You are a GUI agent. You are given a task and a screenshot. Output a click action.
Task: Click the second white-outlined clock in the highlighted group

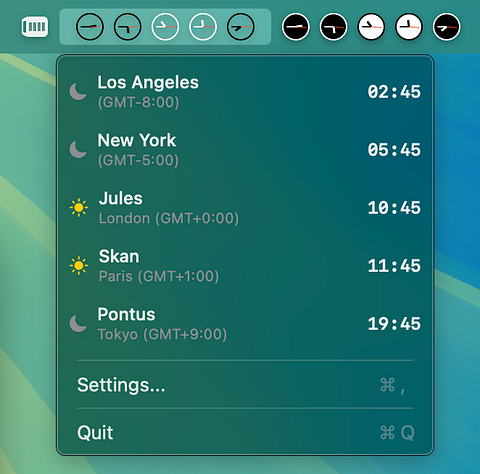(x=203, y=27)
